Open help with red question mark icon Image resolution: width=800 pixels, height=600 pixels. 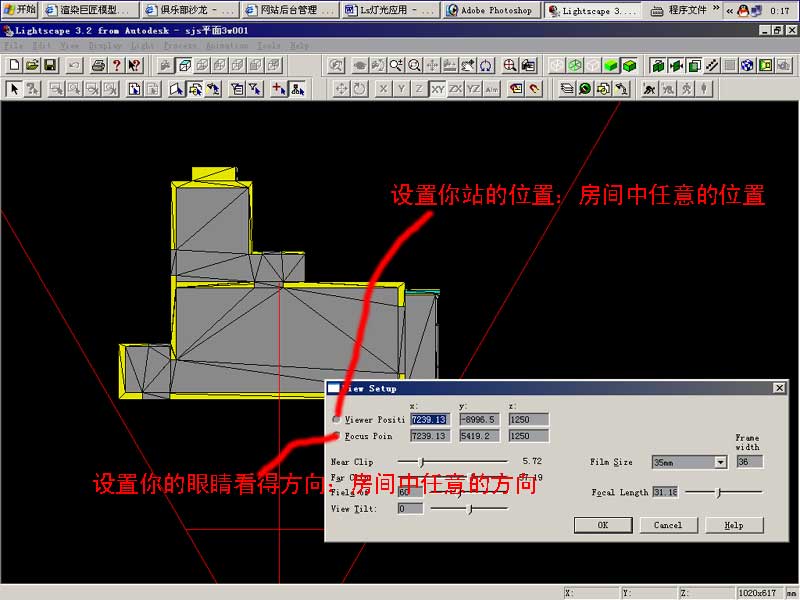pyautogui.click(x=116, y=65)
